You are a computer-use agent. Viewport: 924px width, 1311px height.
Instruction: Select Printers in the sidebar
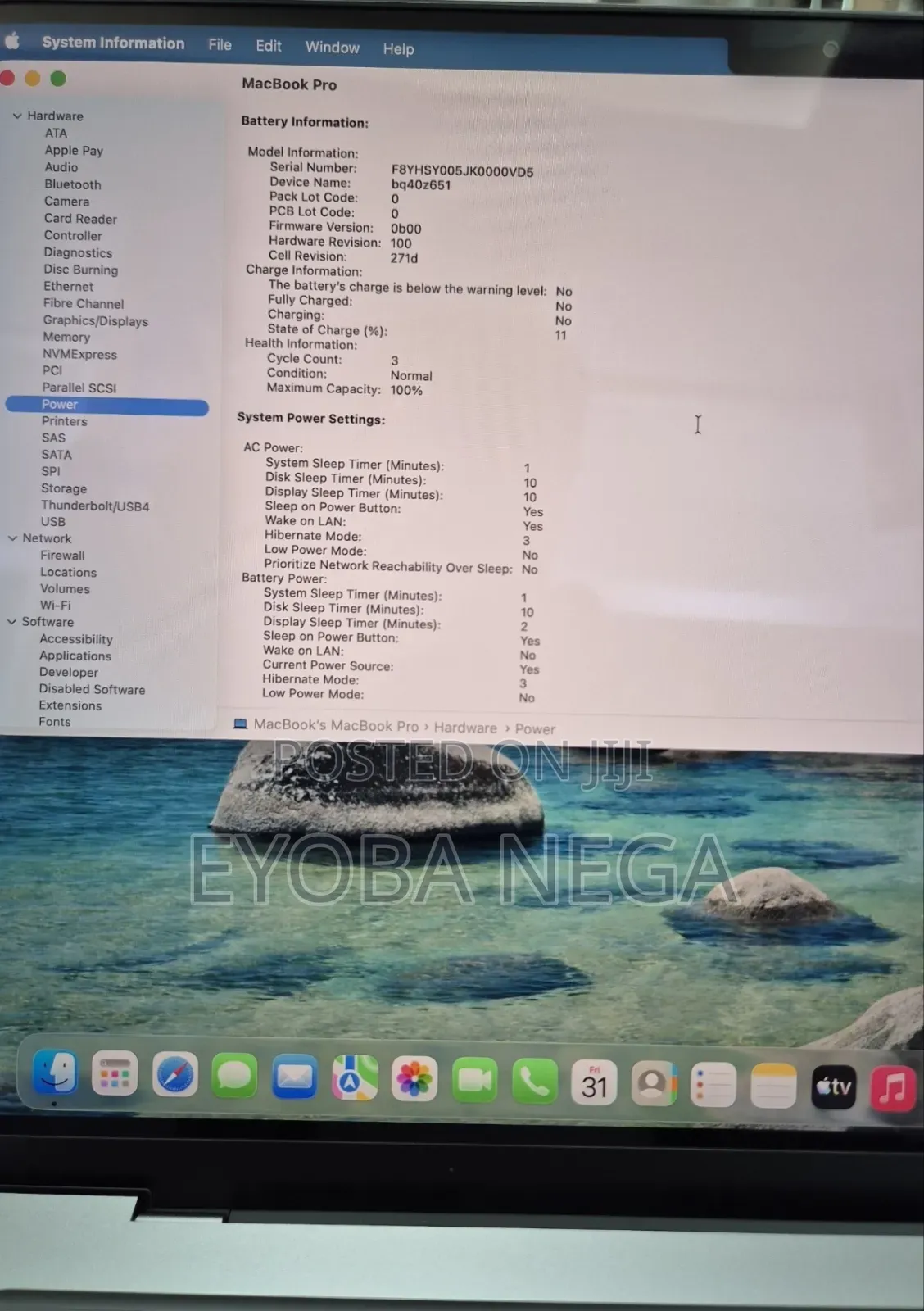65,421
